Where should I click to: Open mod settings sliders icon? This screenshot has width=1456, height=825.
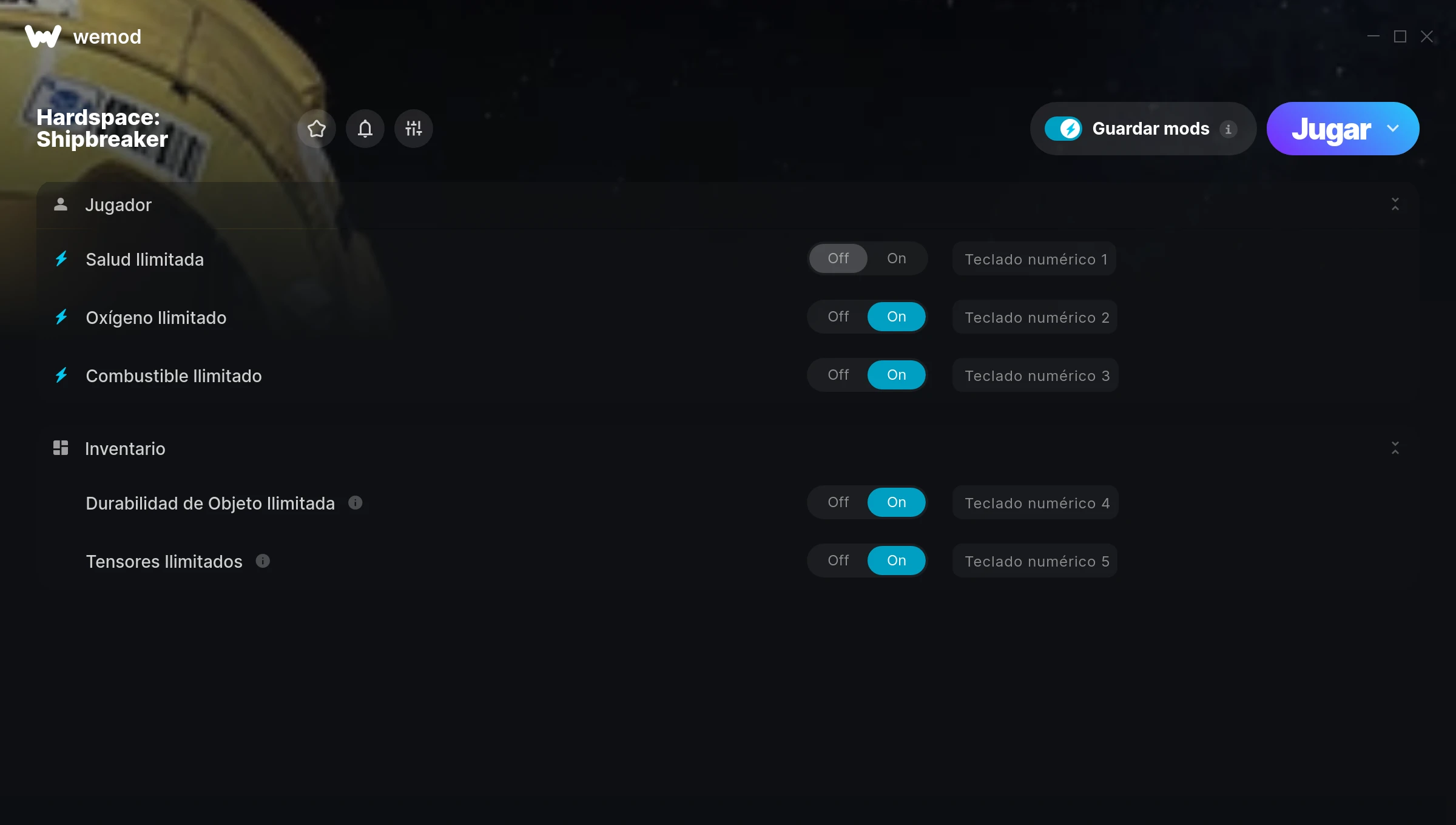414,129
